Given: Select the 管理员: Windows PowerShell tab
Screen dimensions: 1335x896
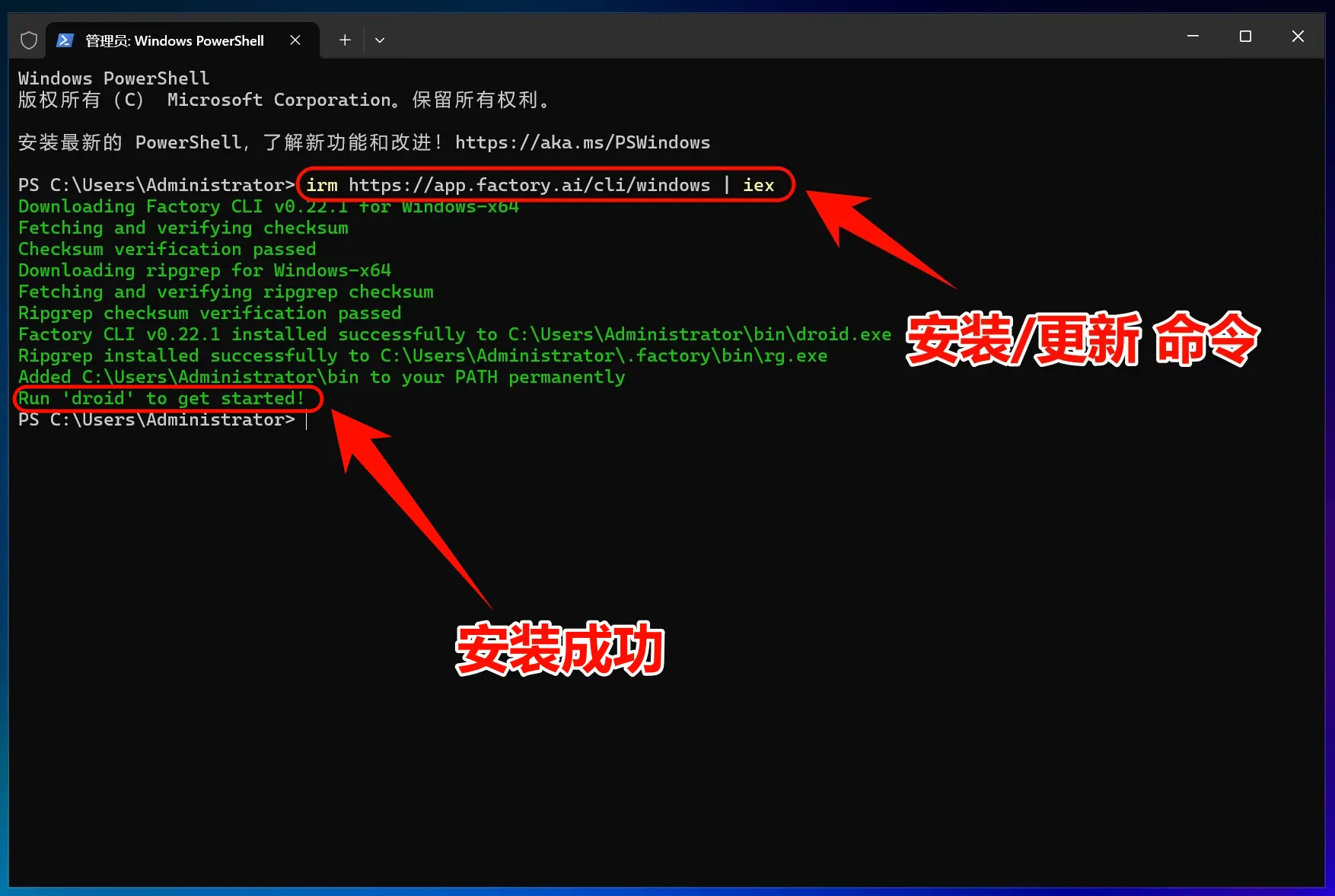Looking at the screenshot, I should [x=174, y=40].
